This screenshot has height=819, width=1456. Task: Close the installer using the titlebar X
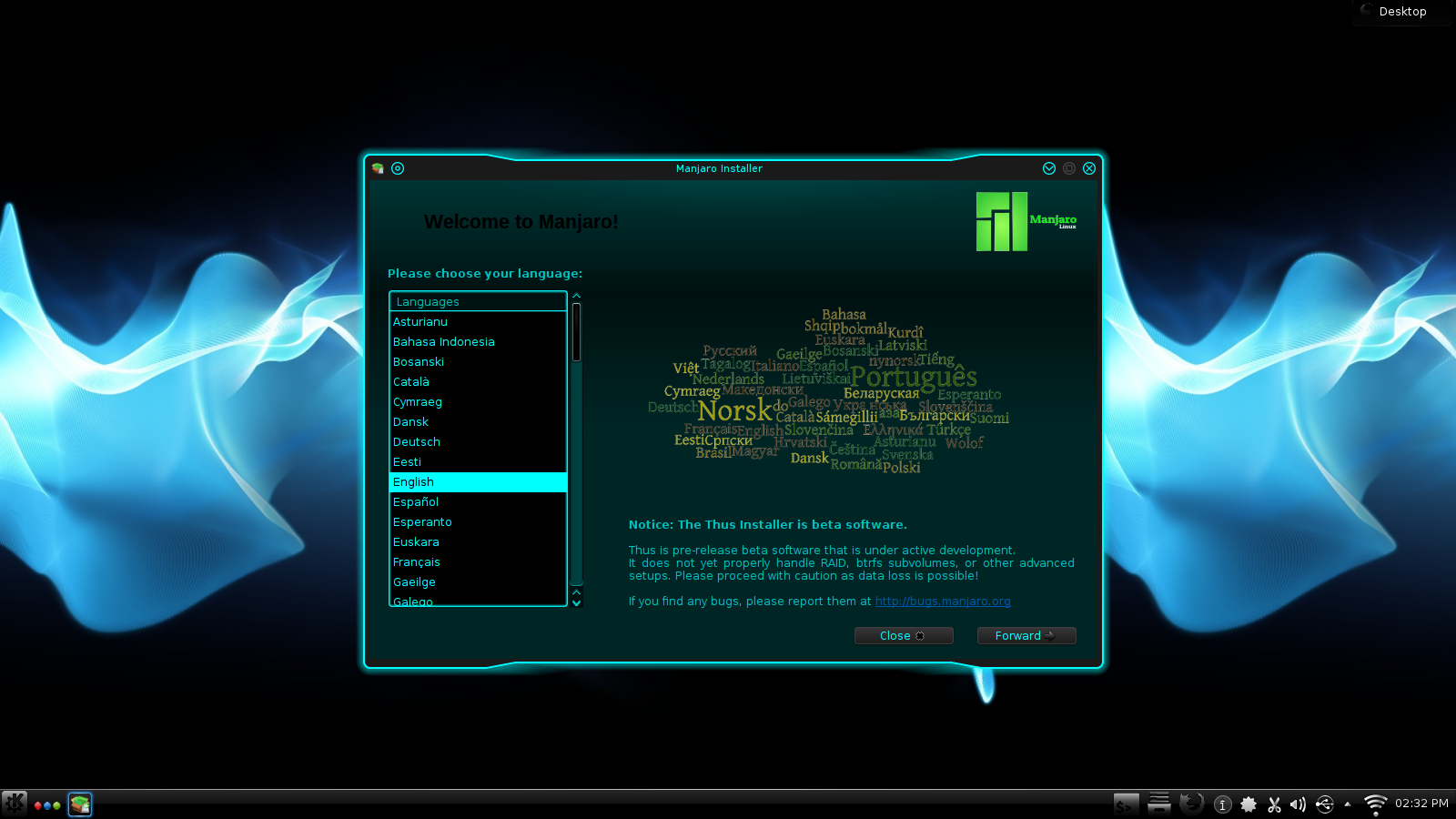[x=1089, y=168]
